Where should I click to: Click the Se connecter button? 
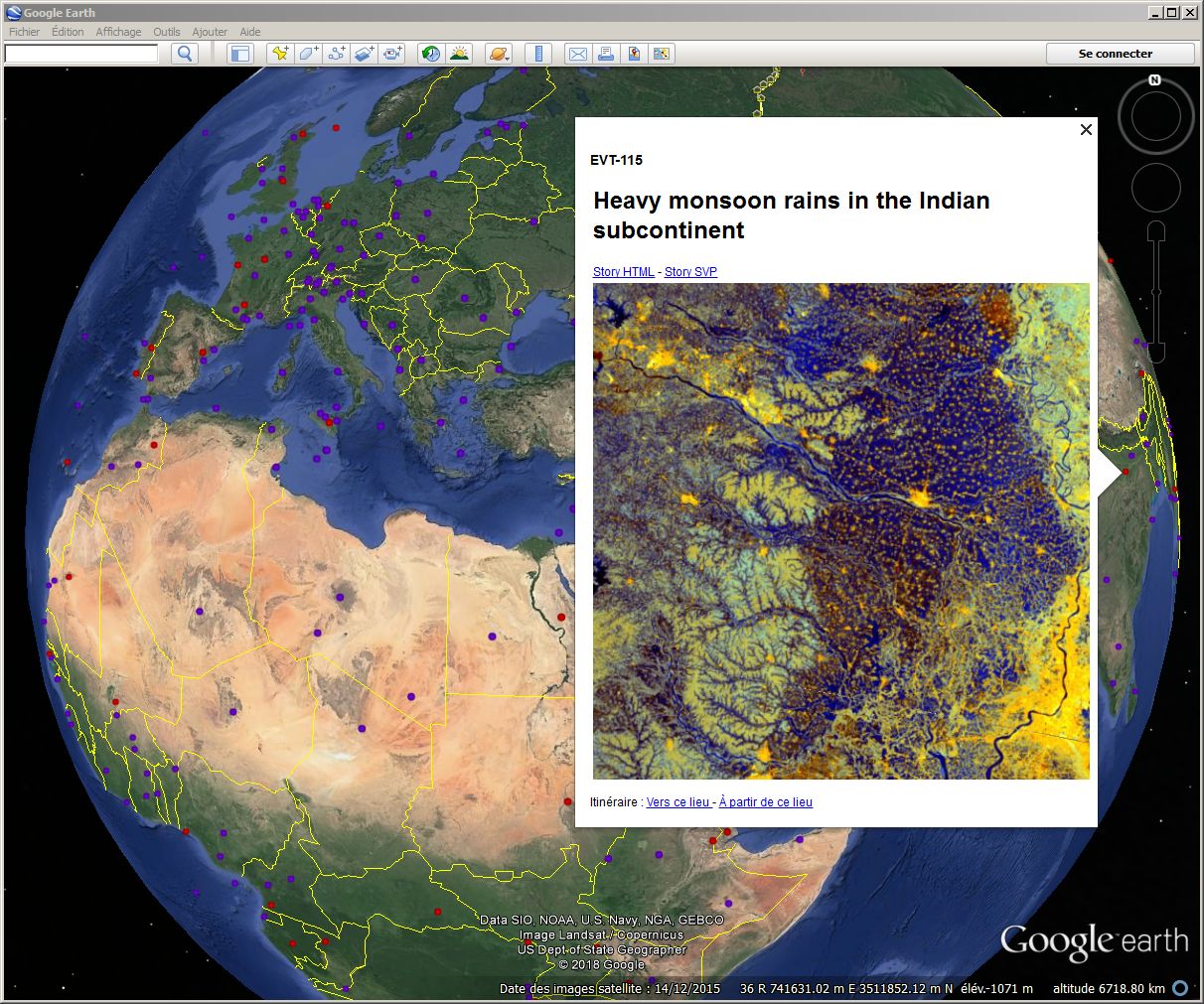pos(1116,54)
